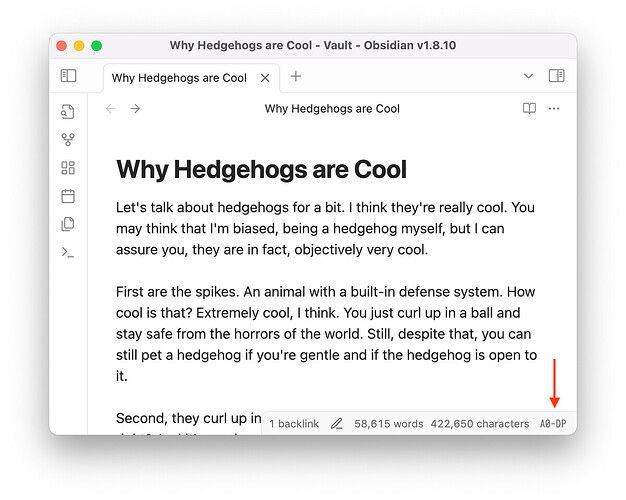Click the pencil editing mode status icon
626x500 pixels.
337,423
